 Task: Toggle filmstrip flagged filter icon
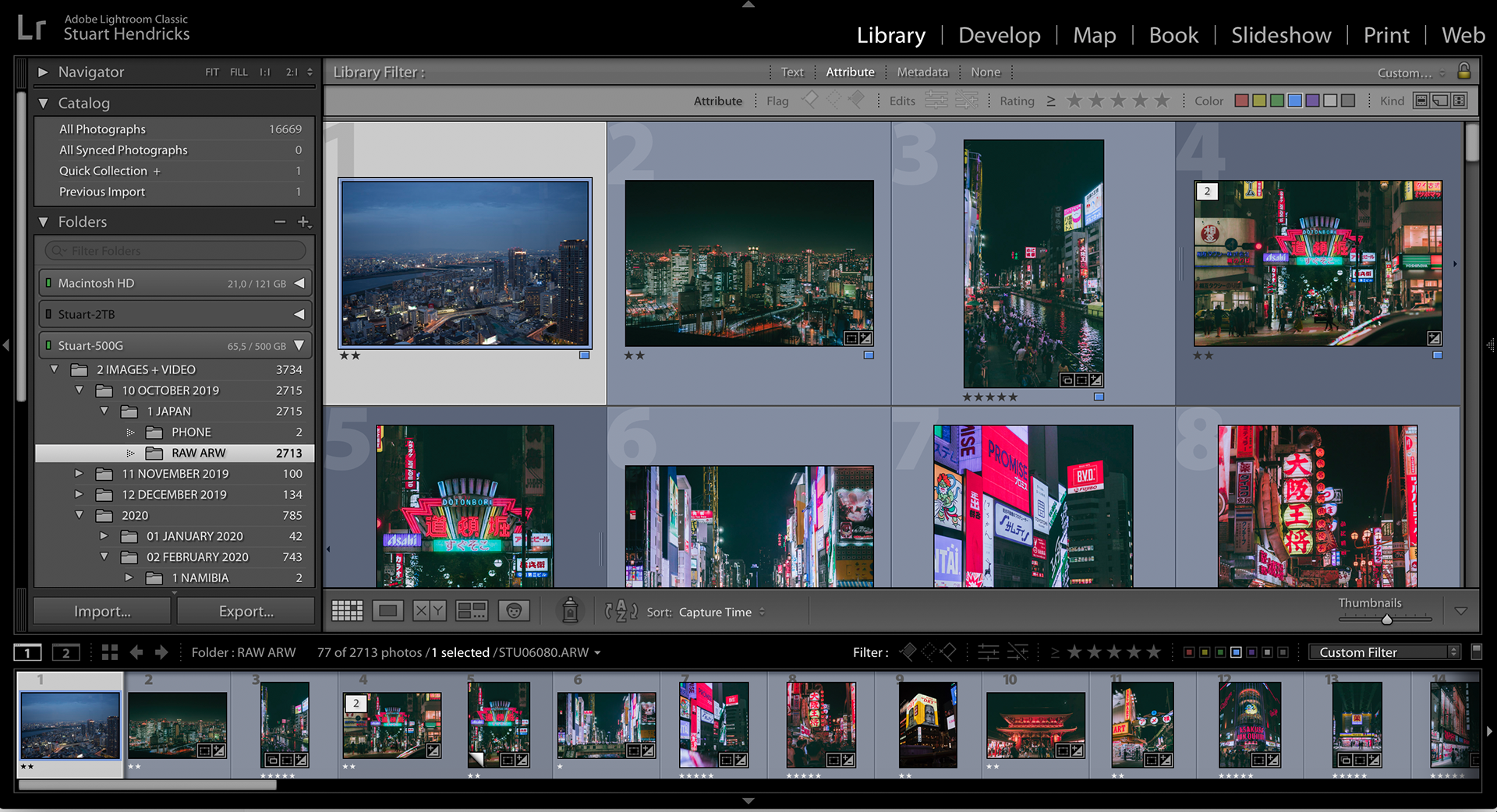(908, 652)
